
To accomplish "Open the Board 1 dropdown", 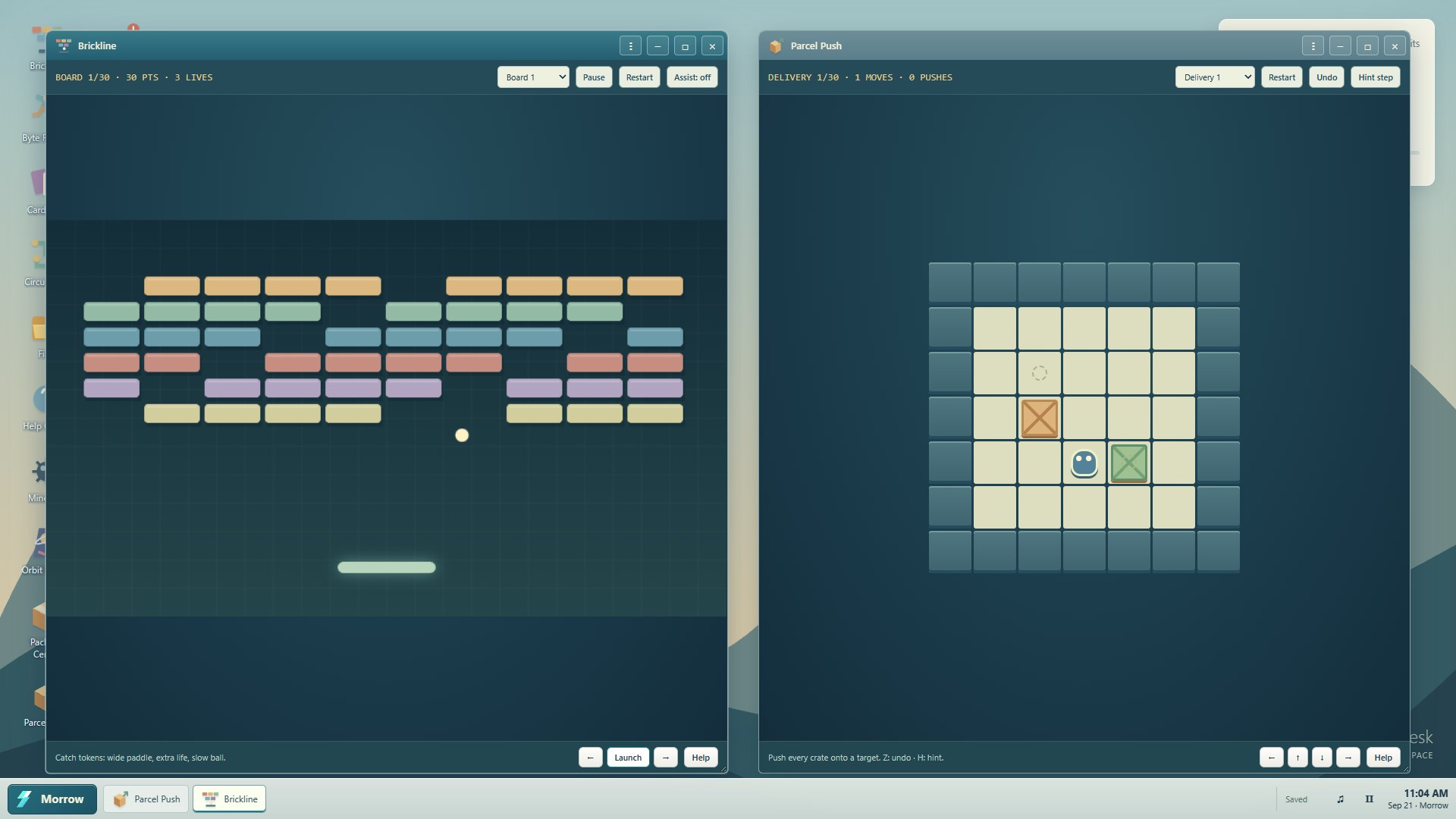I will (x=533, y=77).
